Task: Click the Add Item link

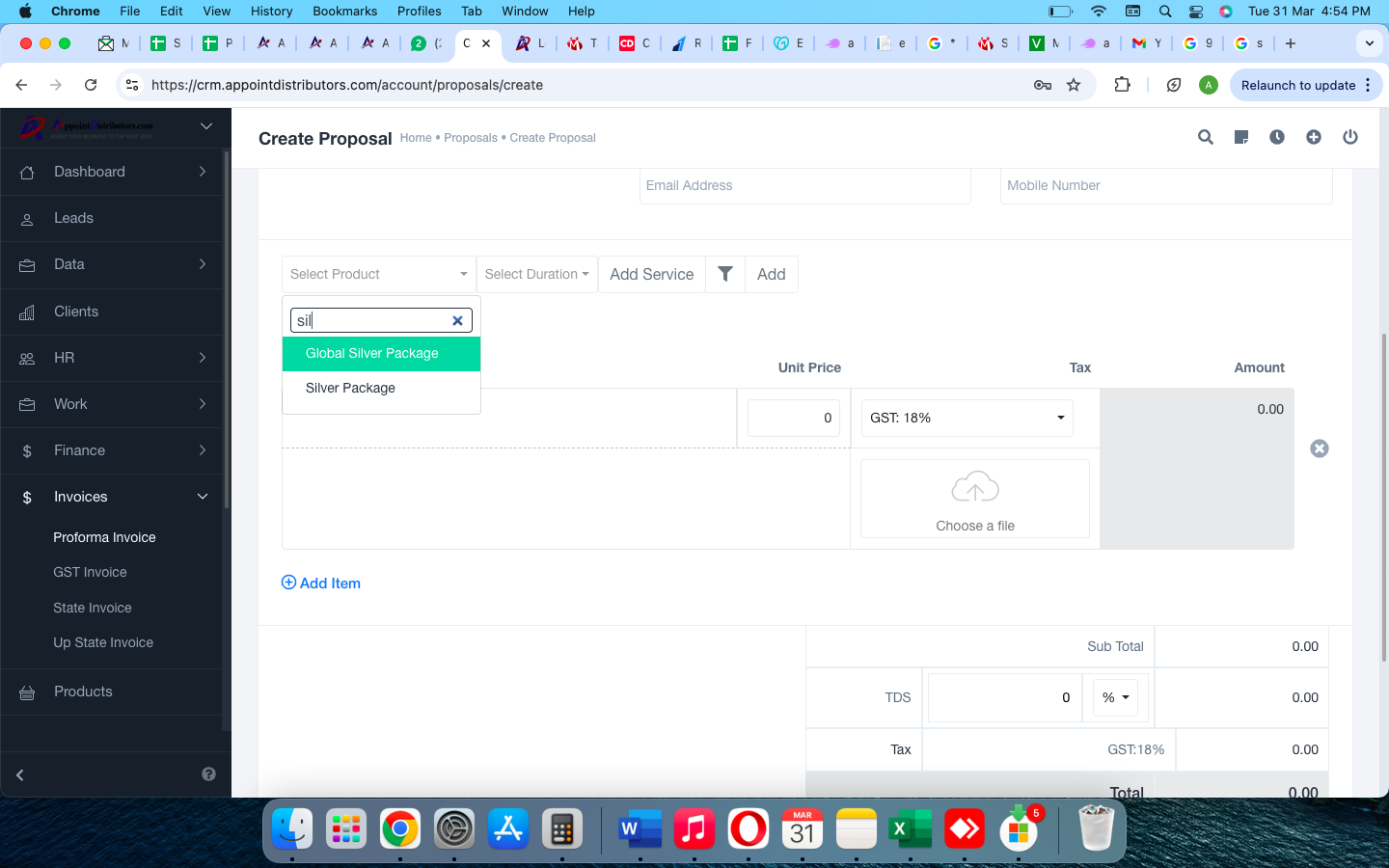Action: (x=321, y=583)
